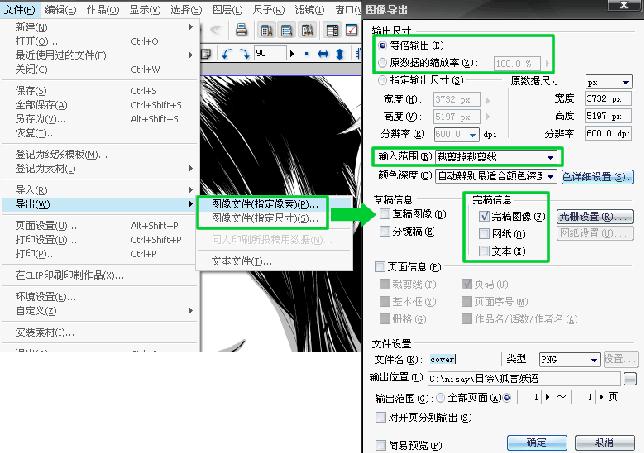Select the 等倍输出 radio button
Image resolution: width=644 pixels, height=453 pixels.
pyautogui.click(x=382, y=45)
